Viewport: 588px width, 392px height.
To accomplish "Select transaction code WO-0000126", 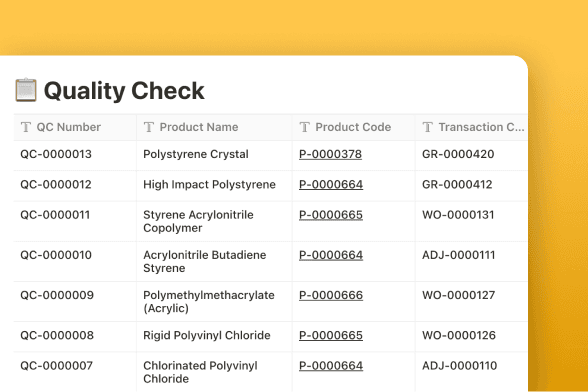I will pos(459,335).
